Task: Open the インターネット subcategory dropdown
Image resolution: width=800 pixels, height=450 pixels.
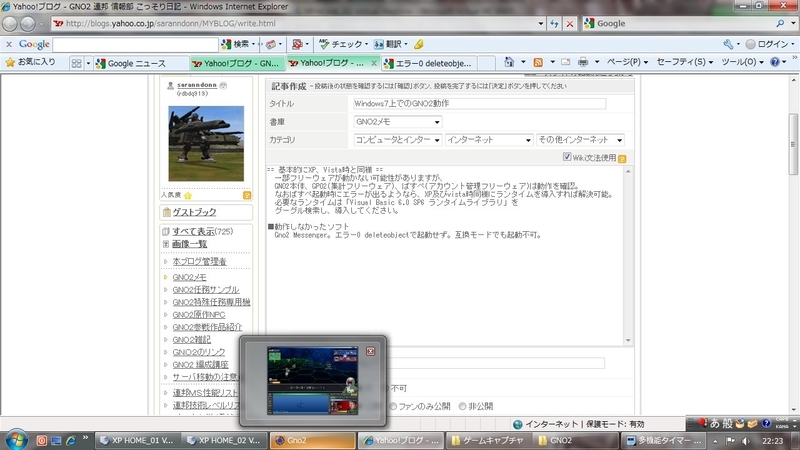Action: point(489,140)
